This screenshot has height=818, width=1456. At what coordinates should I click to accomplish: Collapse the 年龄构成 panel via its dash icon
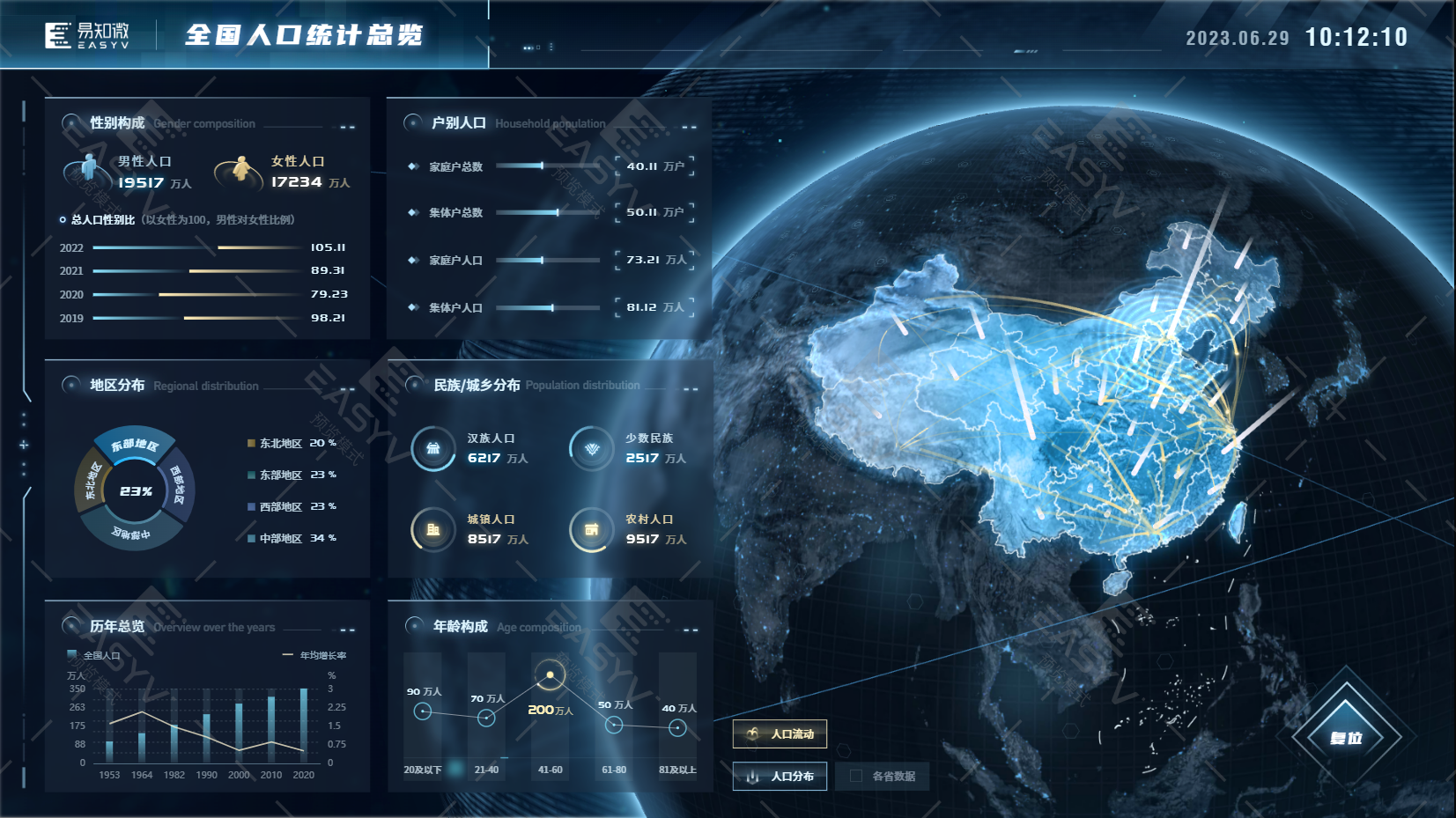pyautogui.click(x=690, y=630)
